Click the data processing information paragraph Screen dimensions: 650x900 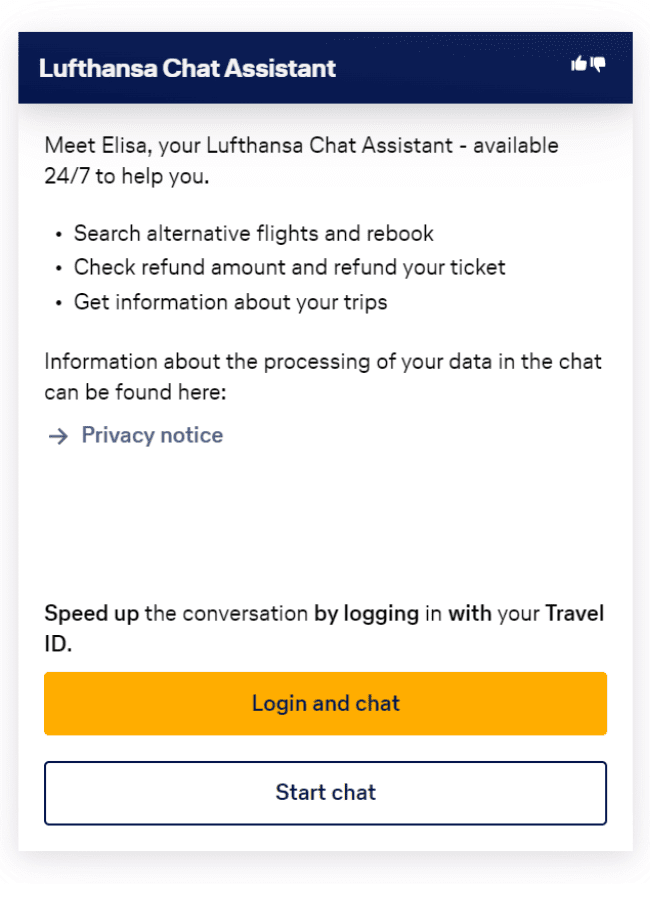click(322, 361)
